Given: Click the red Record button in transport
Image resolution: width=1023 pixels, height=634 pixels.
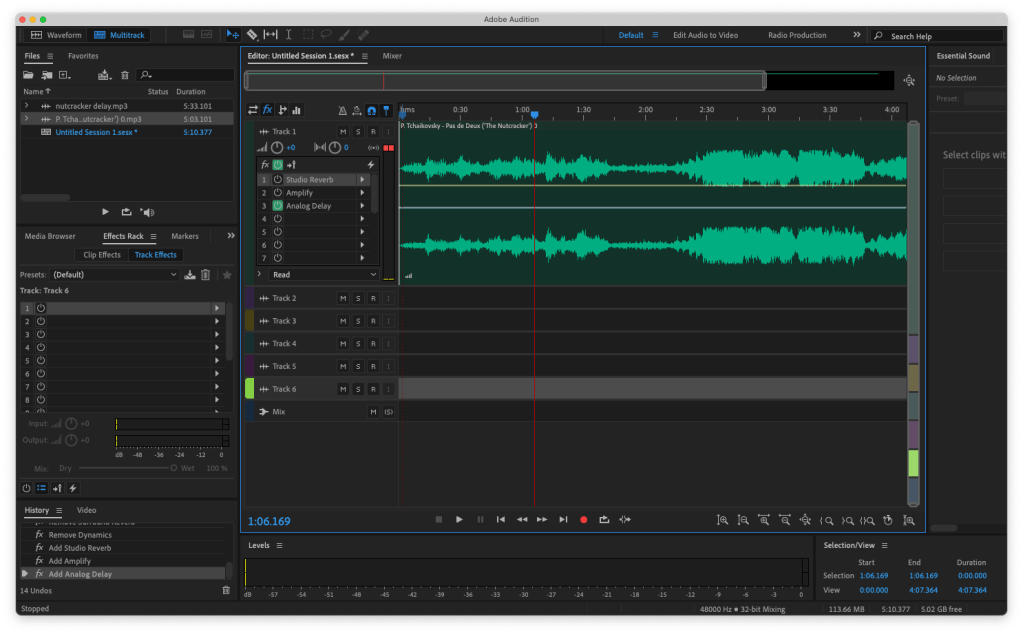Looking at the screenshot, I should [x=583, y=519].
